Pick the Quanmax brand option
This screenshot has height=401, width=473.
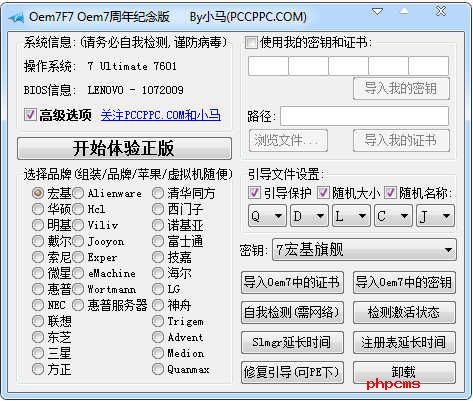click(158, 369)
